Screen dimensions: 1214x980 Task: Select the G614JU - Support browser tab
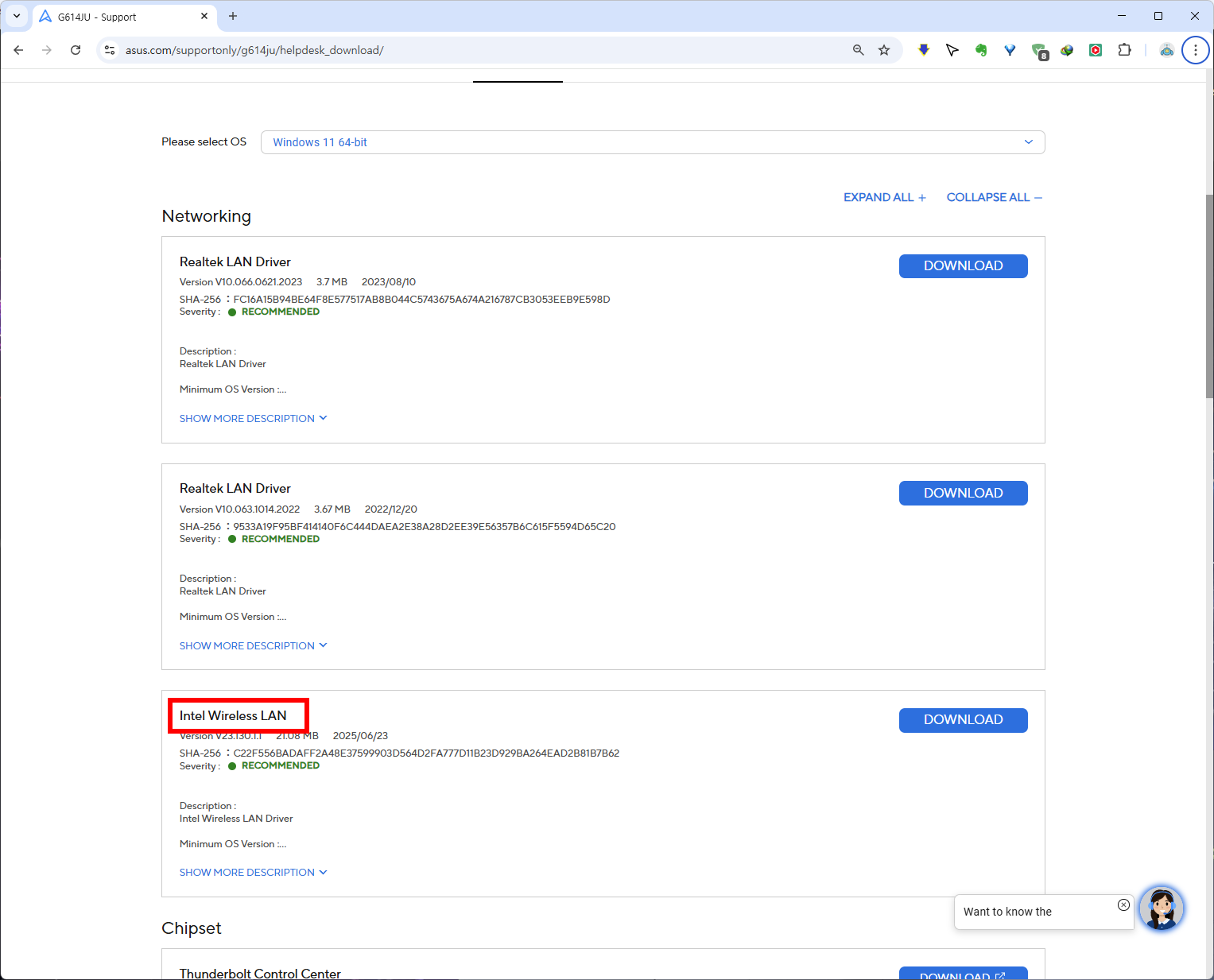[x=119, y=17]
